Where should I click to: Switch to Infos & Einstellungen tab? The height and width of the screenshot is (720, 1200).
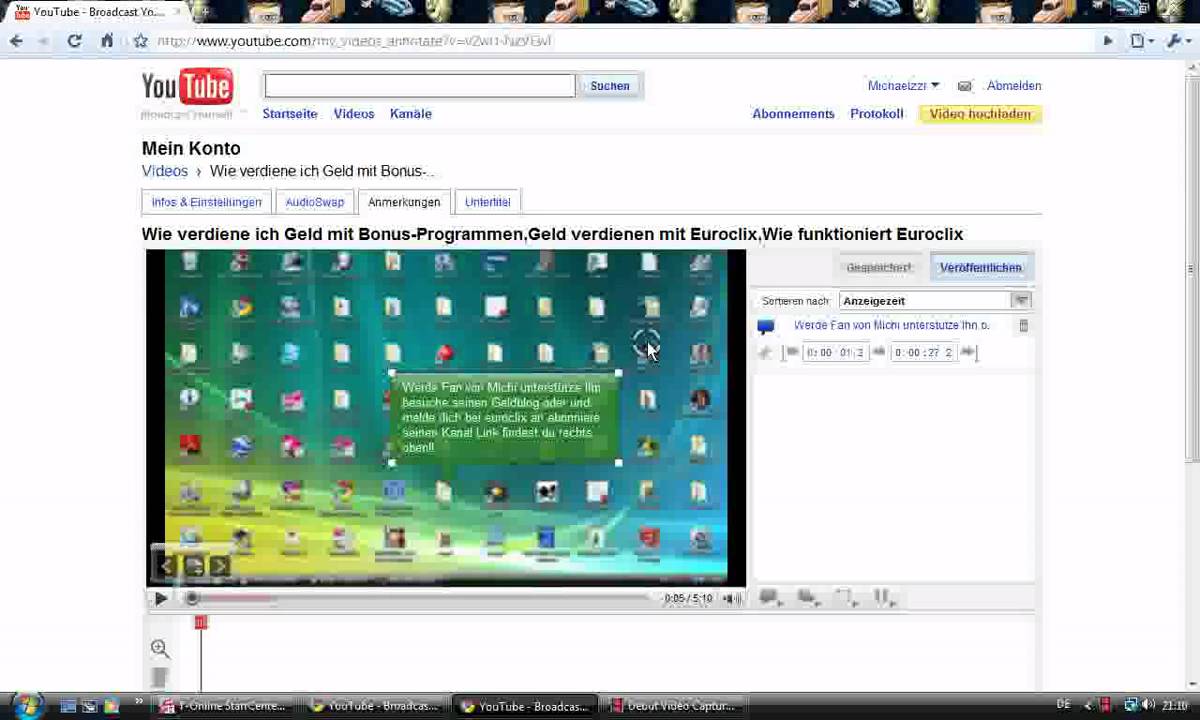click(x=206, y=202)
